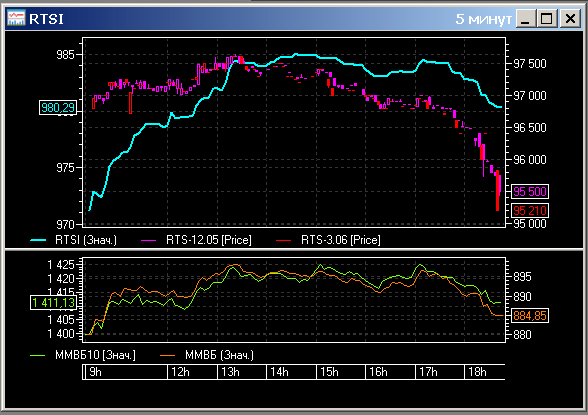Select the 13h time scale segment
The width and height of the screenshot is (588, 415).
tap(242, 372)
